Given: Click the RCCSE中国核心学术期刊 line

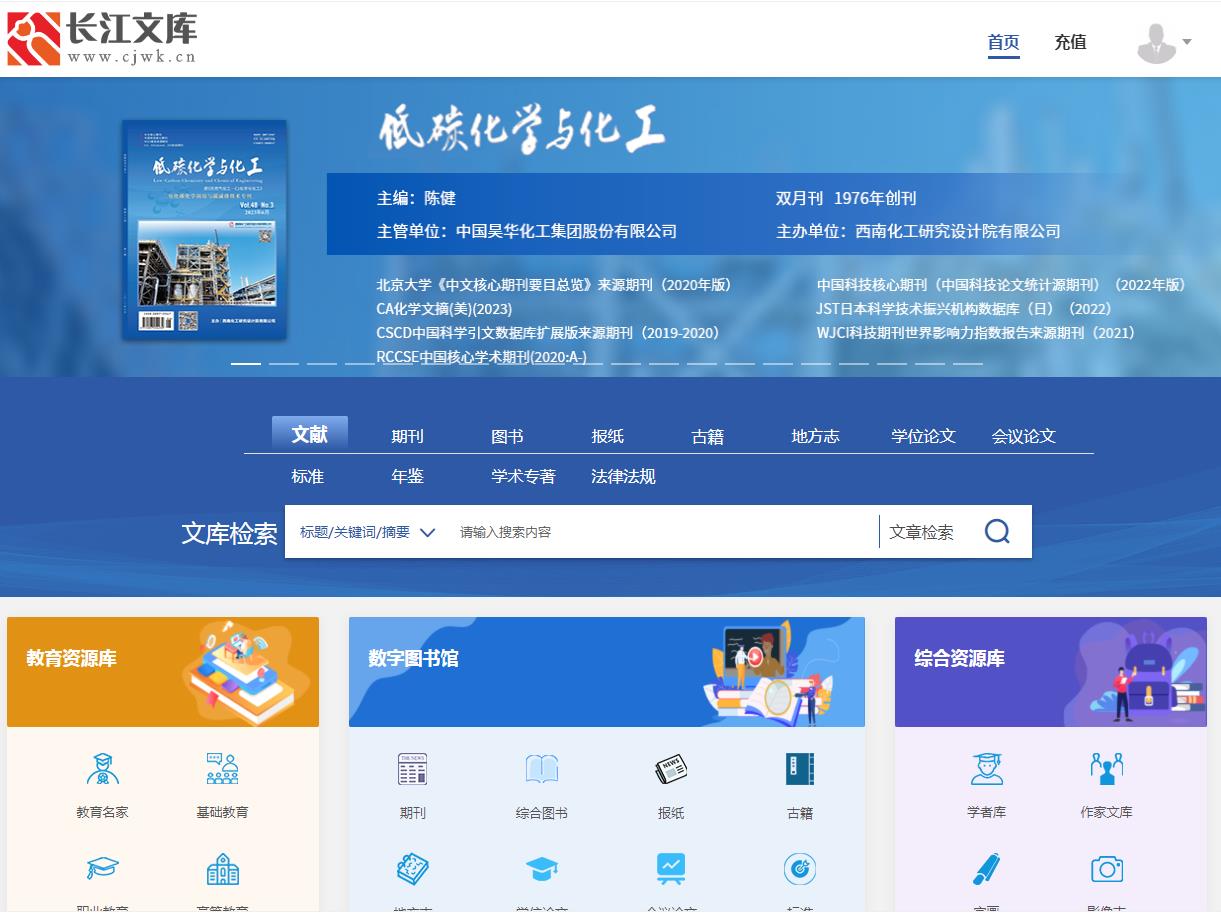Looking at the screenshot, I should [x=482, y=357].
